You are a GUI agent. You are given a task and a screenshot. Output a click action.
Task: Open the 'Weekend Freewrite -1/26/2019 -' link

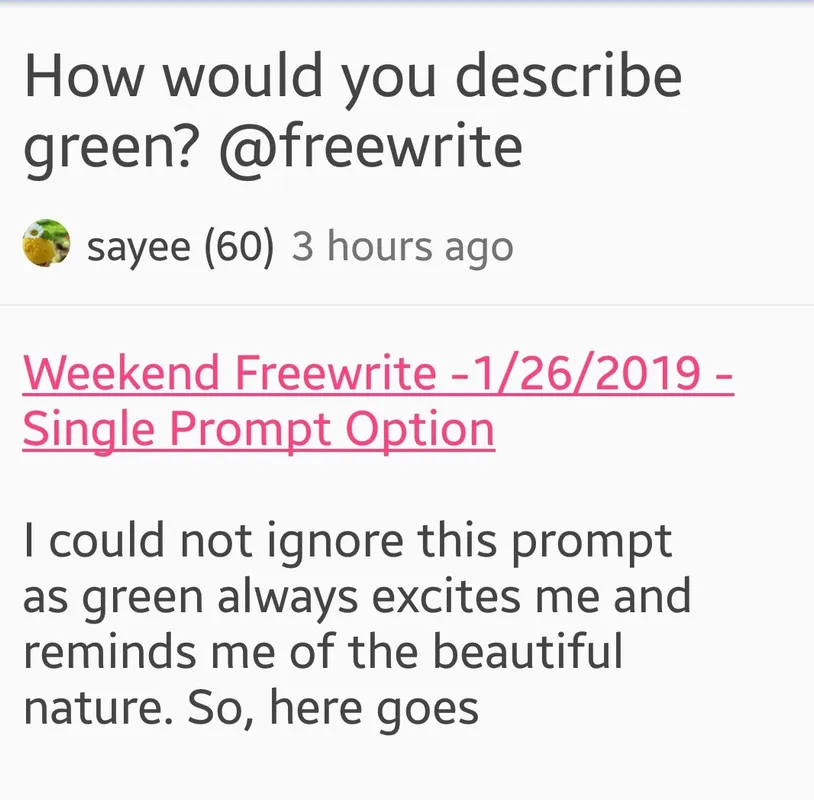tap(378, 372)
